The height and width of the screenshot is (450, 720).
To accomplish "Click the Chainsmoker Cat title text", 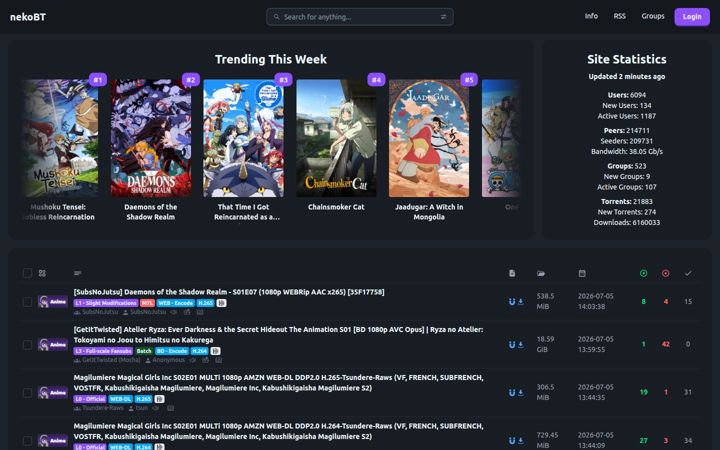I will coord(336,207).
